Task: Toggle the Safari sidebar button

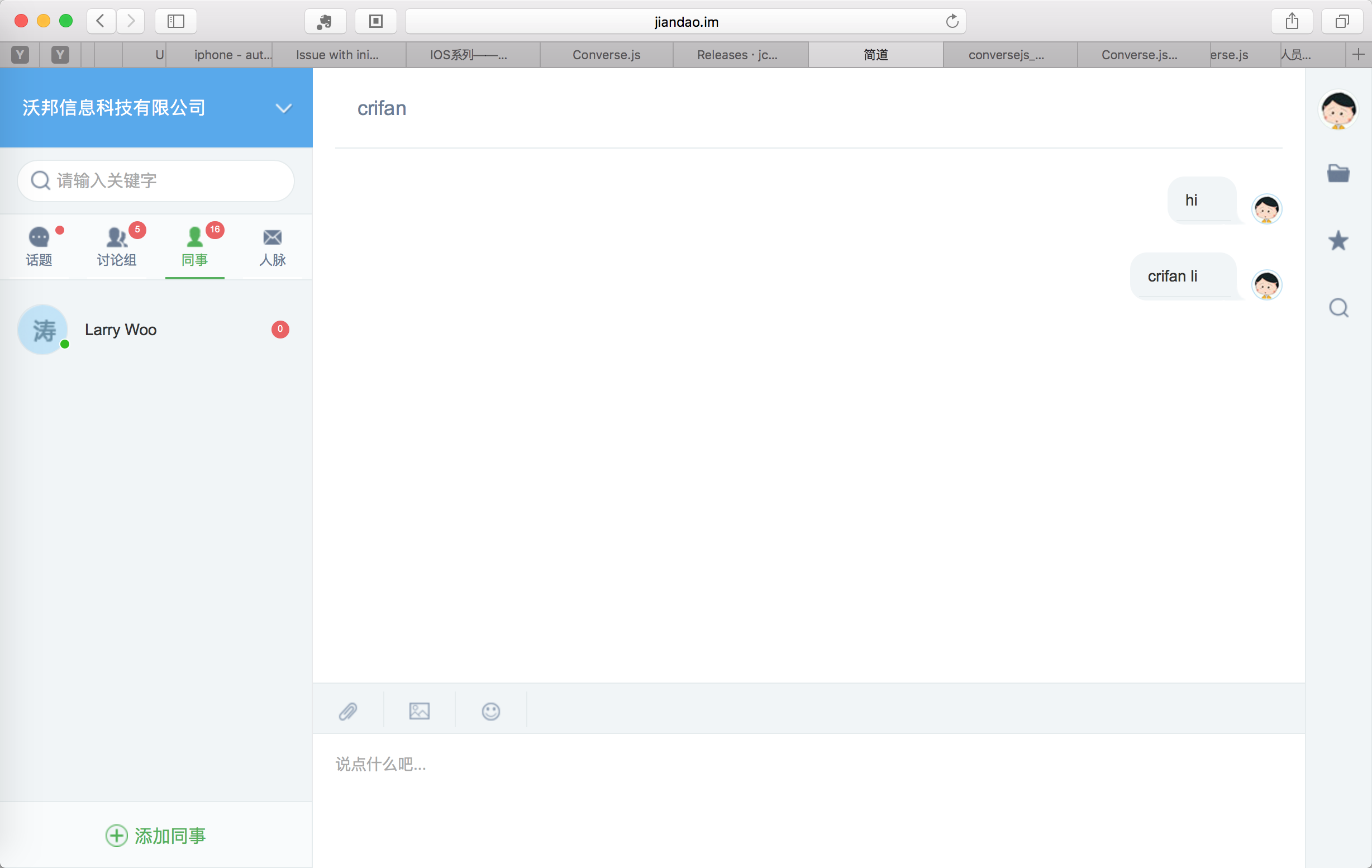Action: pyautogui.click(x=175, y=22)
